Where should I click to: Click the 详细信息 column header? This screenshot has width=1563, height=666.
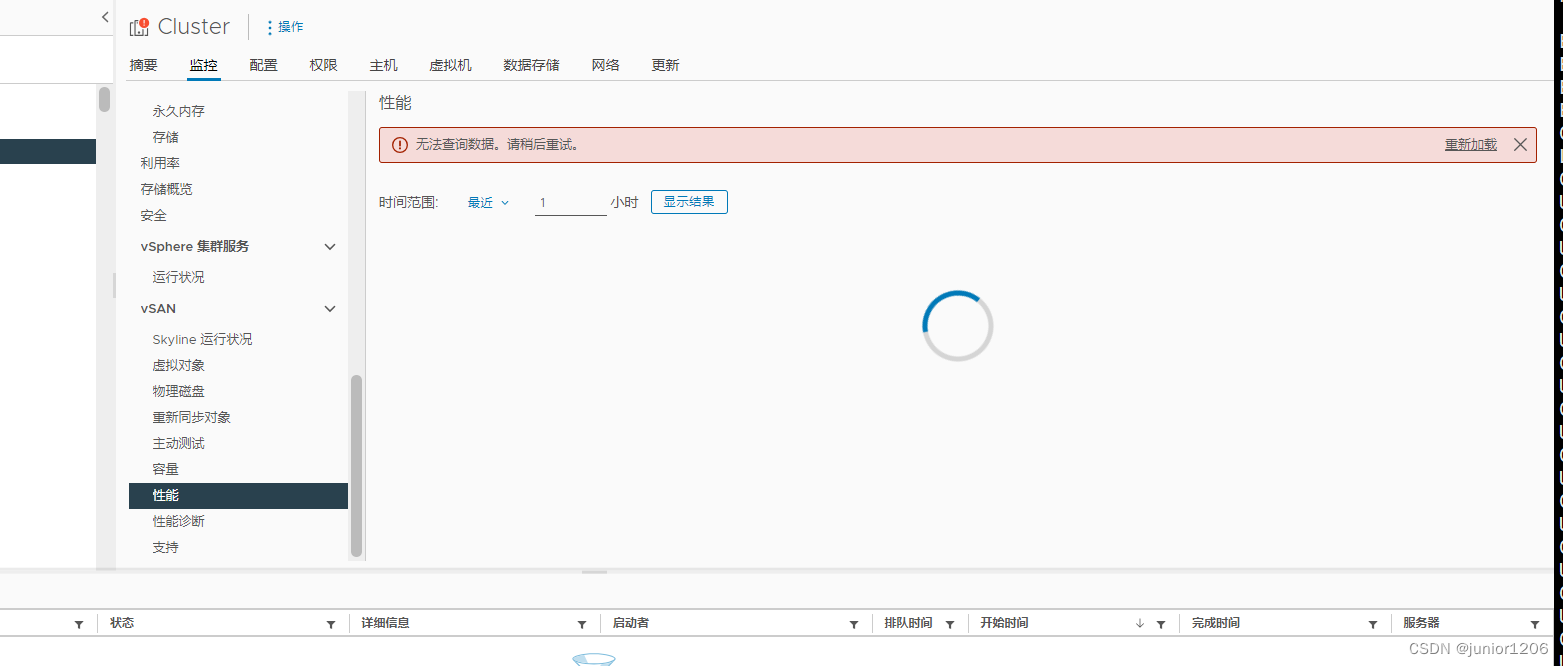[x=385, y=623]
